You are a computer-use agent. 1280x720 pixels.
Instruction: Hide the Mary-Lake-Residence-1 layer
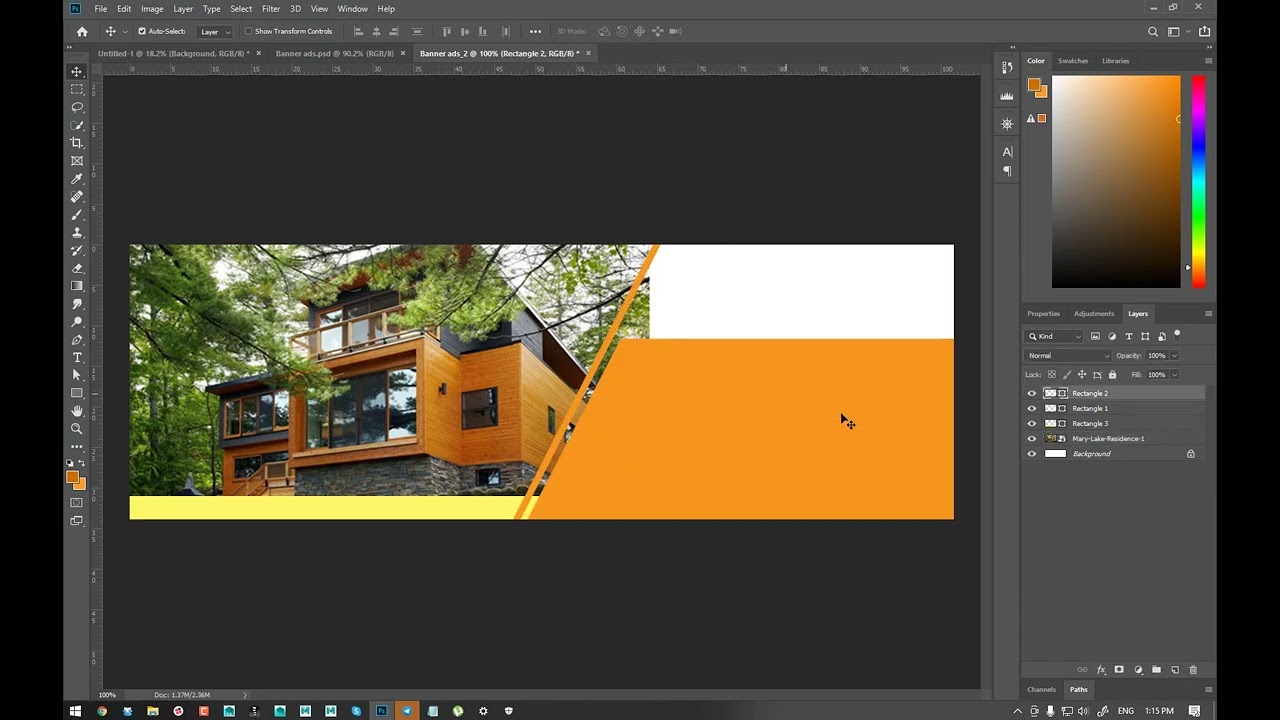1032,438
